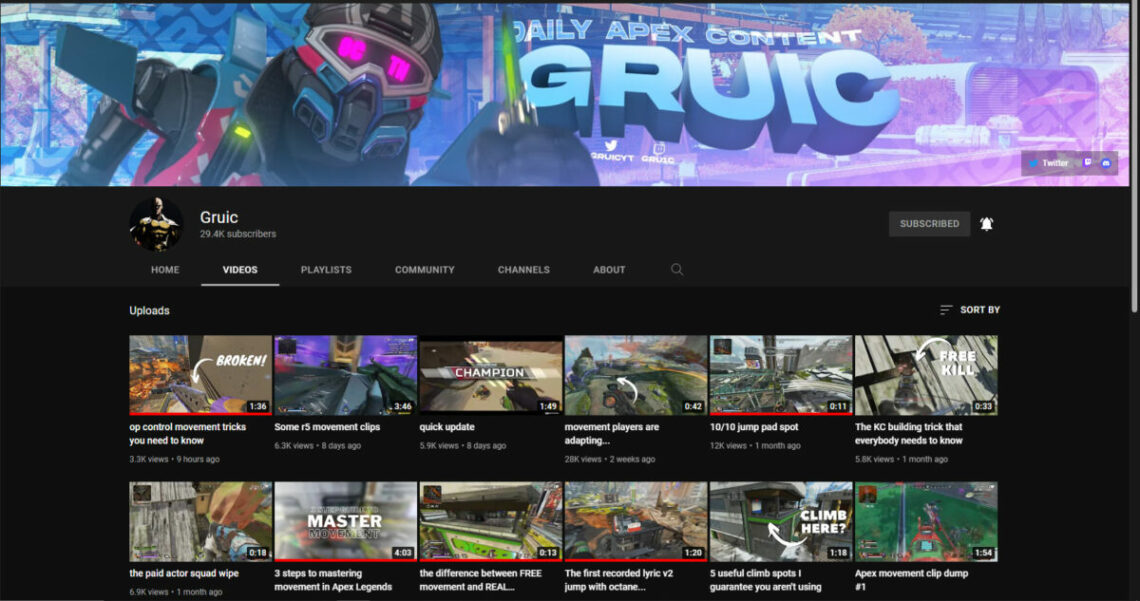Screen dimensions: 1140x601
Task: Open the 'Apex movement clip dump #1' thumbnail
Action: pos(926,521)
